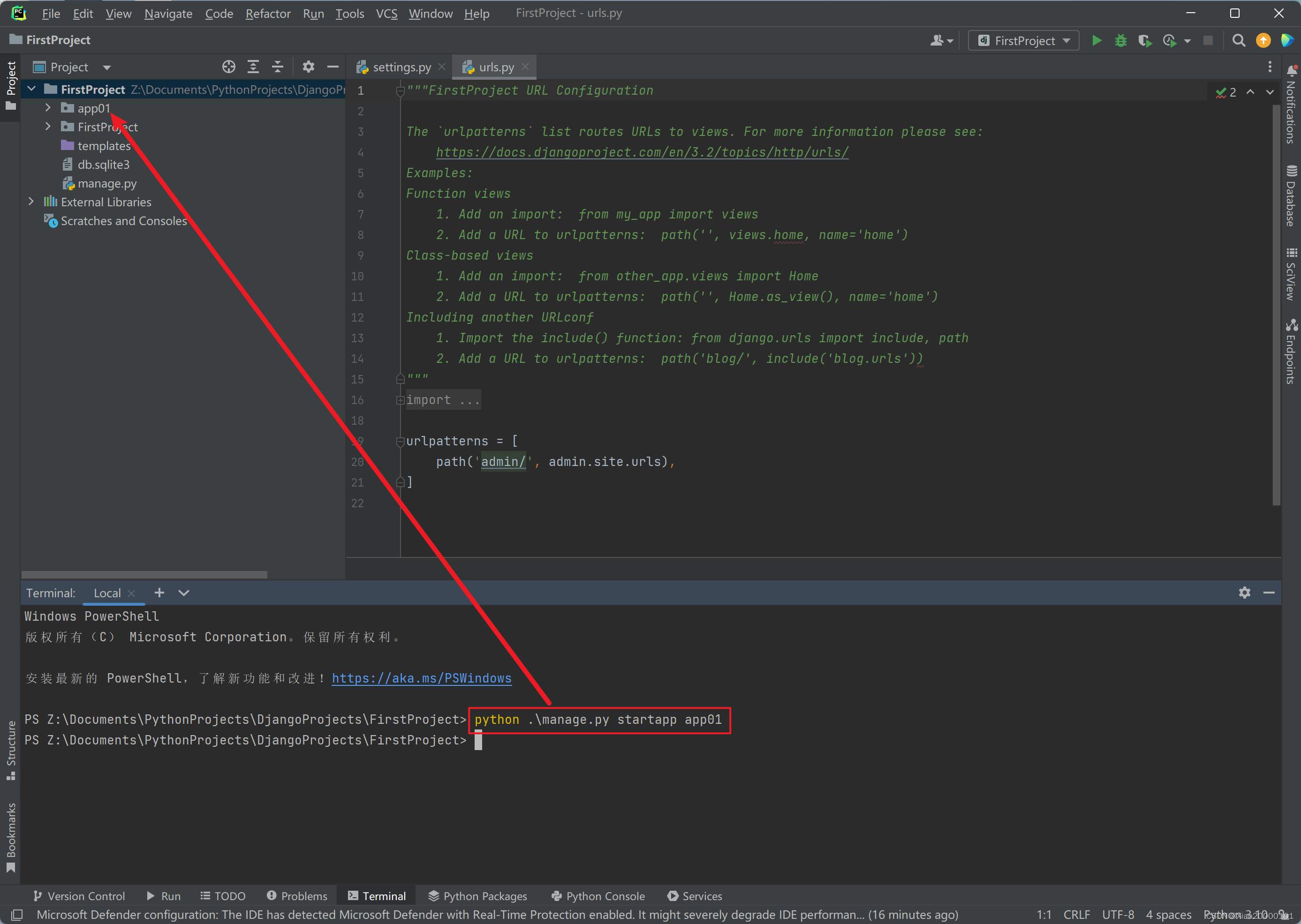Toggle the Project sidebar tab

tap(11, 85)
